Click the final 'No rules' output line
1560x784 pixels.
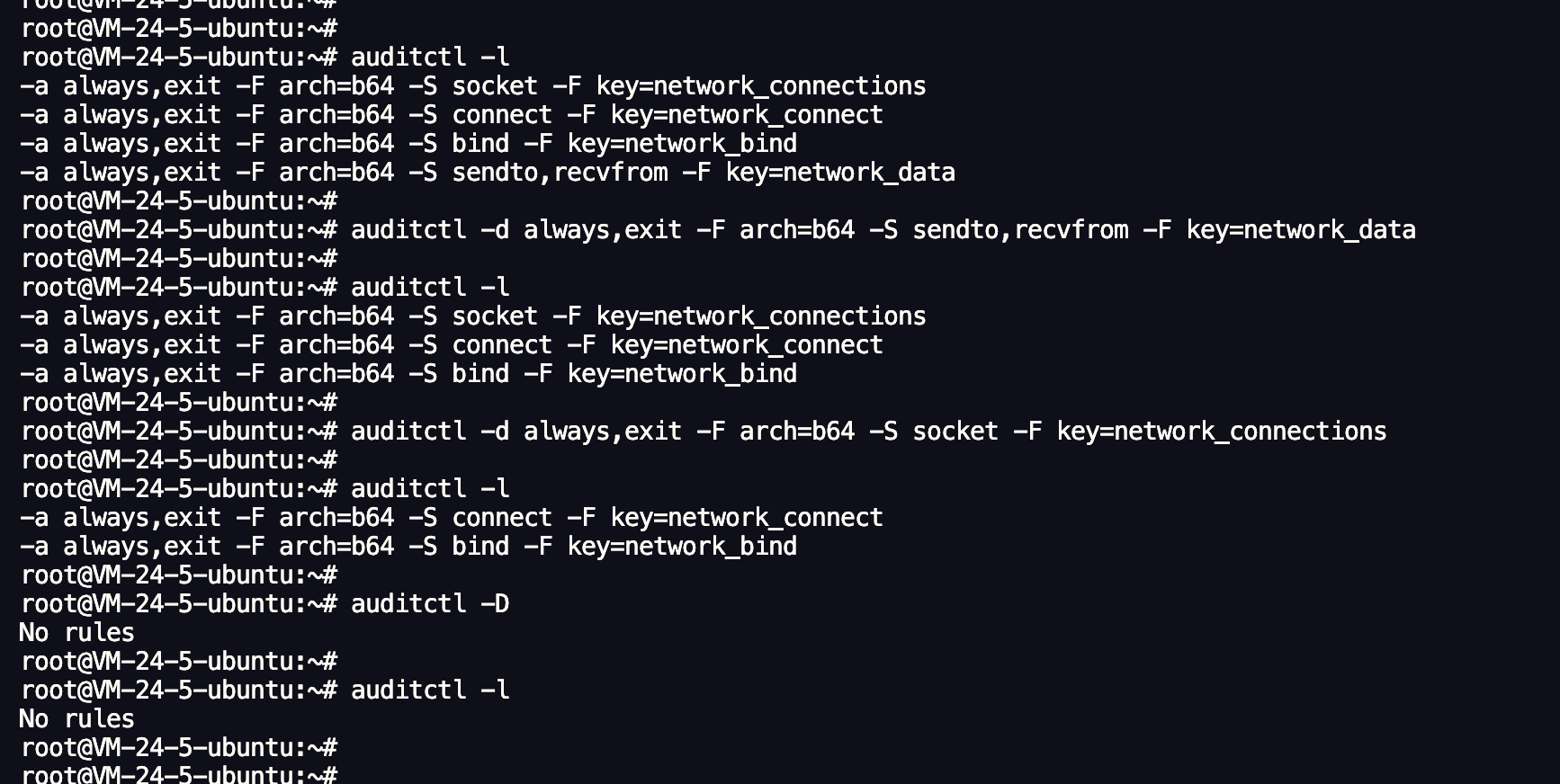click(x=76, y=719)
